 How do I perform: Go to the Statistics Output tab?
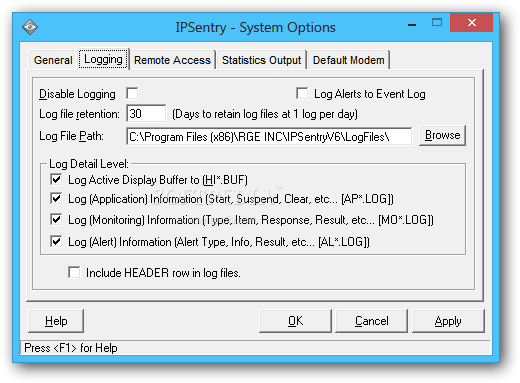(x=261, y=60)
